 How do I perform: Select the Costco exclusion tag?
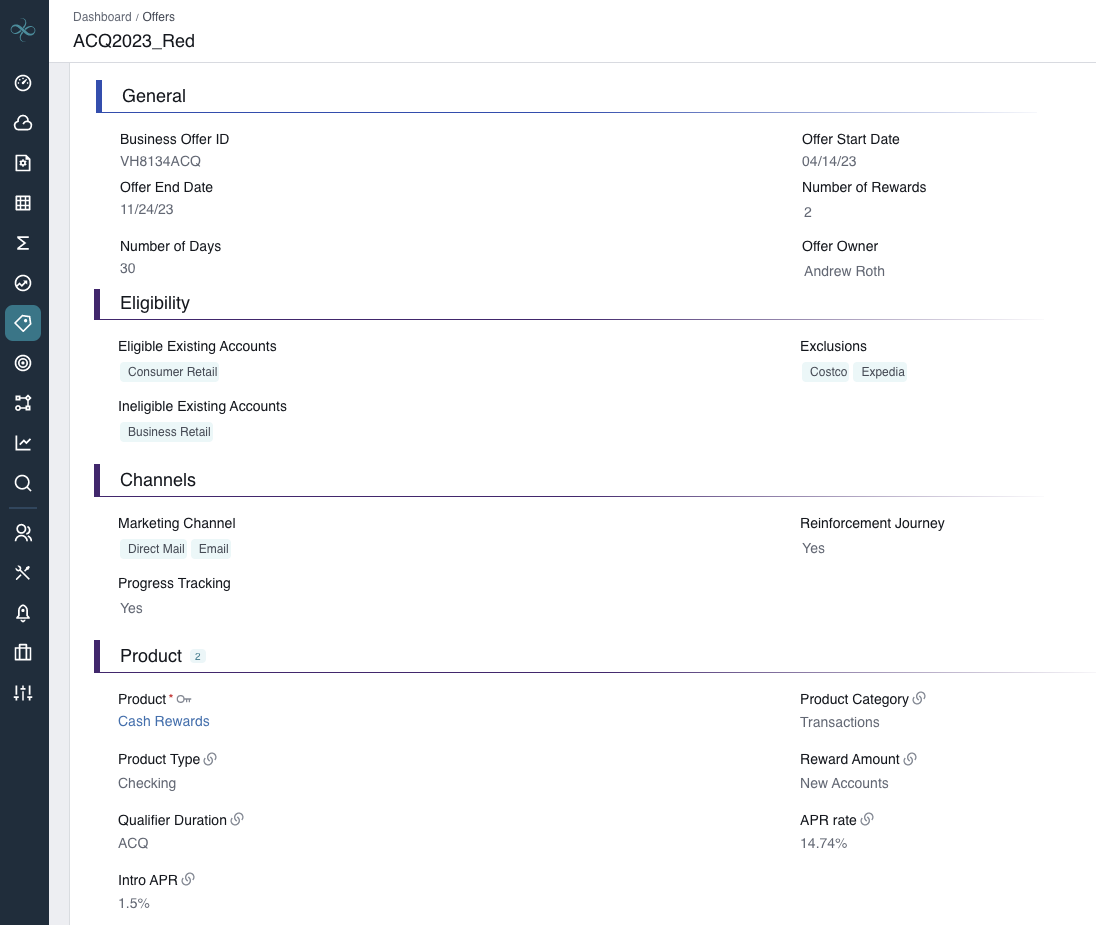tap(828, 372)
